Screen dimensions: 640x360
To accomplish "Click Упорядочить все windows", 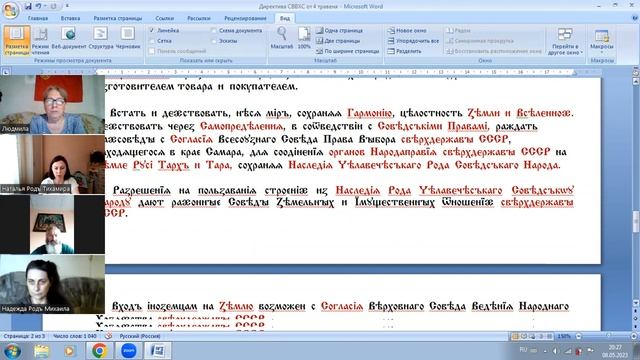I will 413,41.
